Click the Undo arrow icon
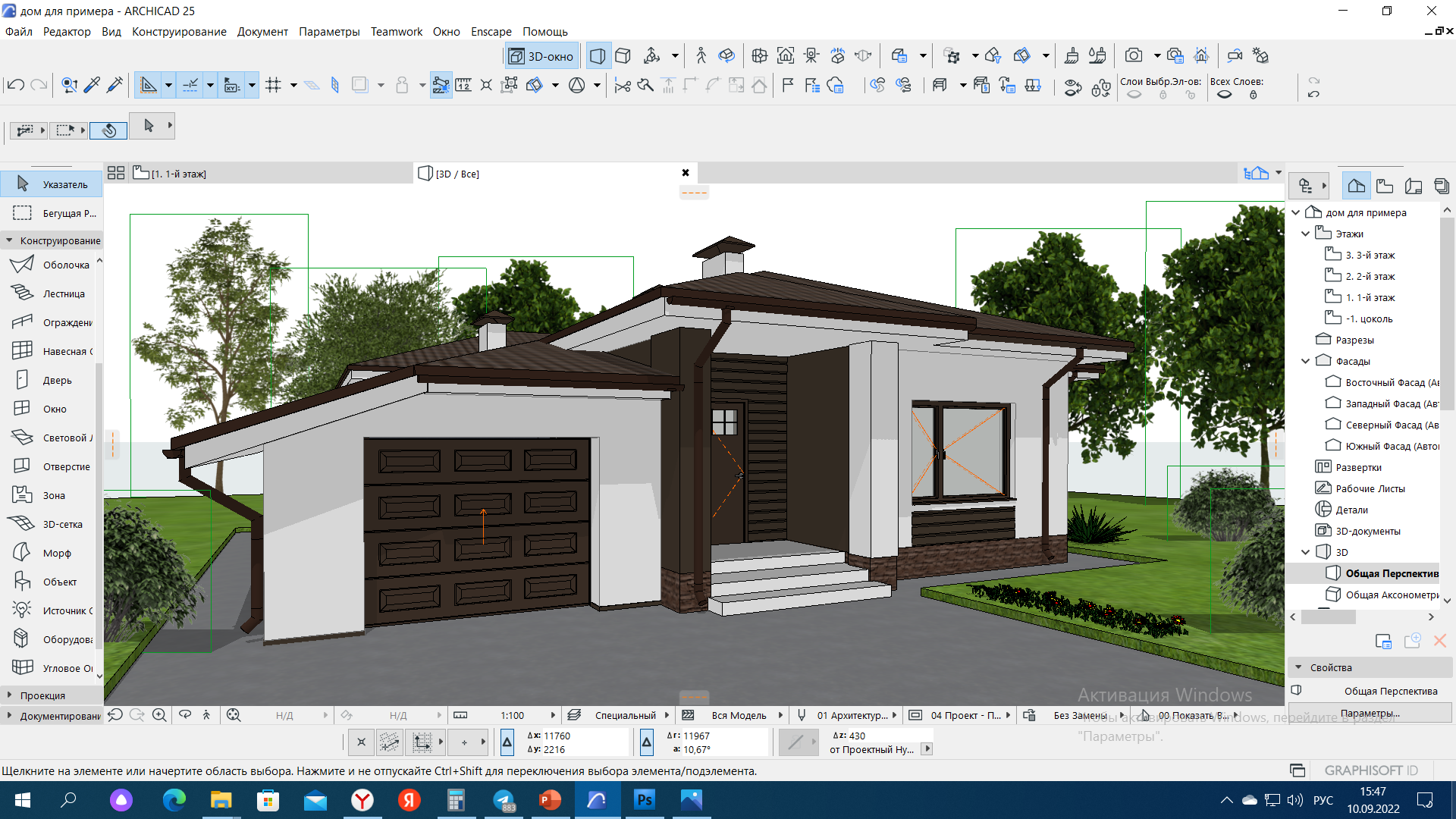 click(15, 85)
